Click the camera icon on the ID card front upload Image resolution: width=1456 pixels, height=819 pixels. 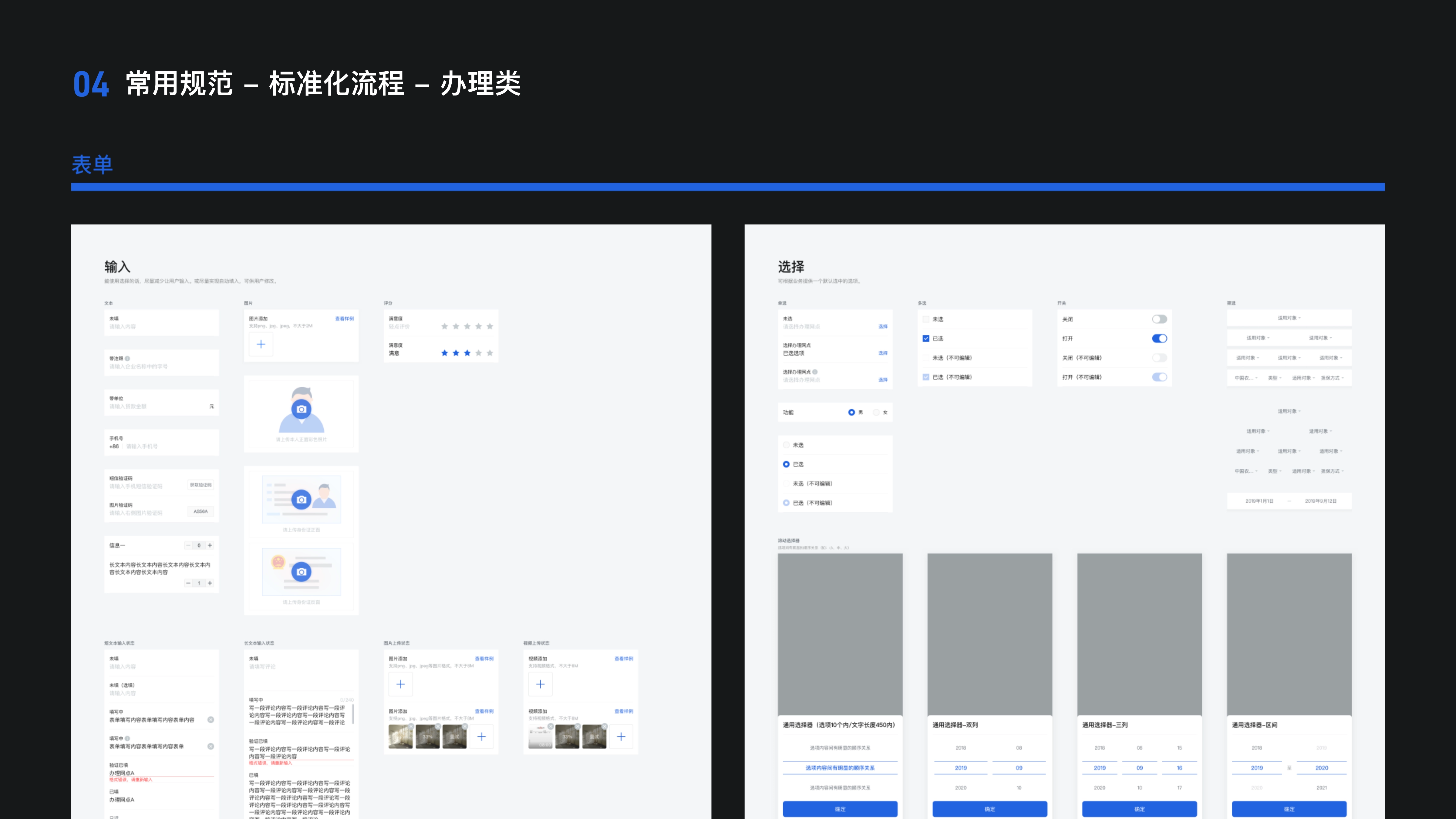(302, 500)
